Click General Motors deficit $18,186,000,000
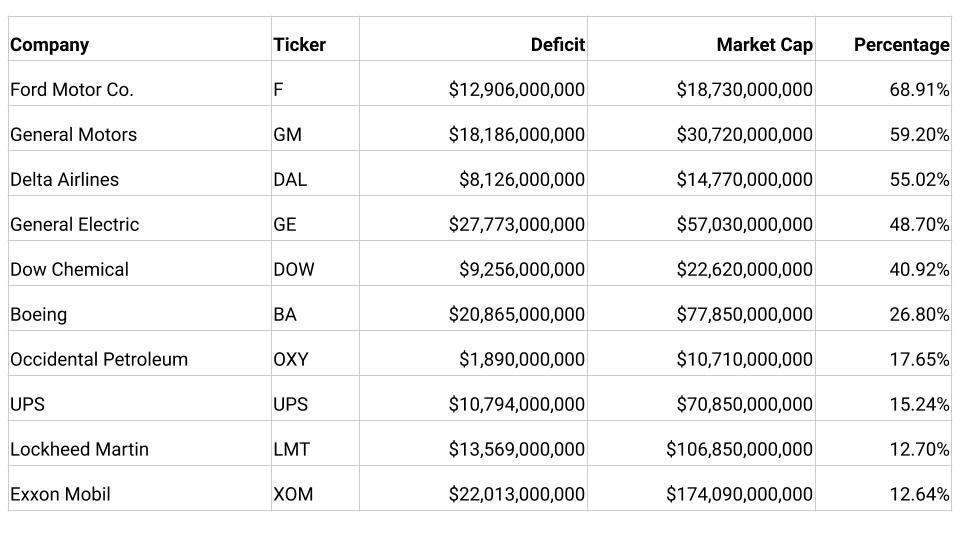 point(516,135)
